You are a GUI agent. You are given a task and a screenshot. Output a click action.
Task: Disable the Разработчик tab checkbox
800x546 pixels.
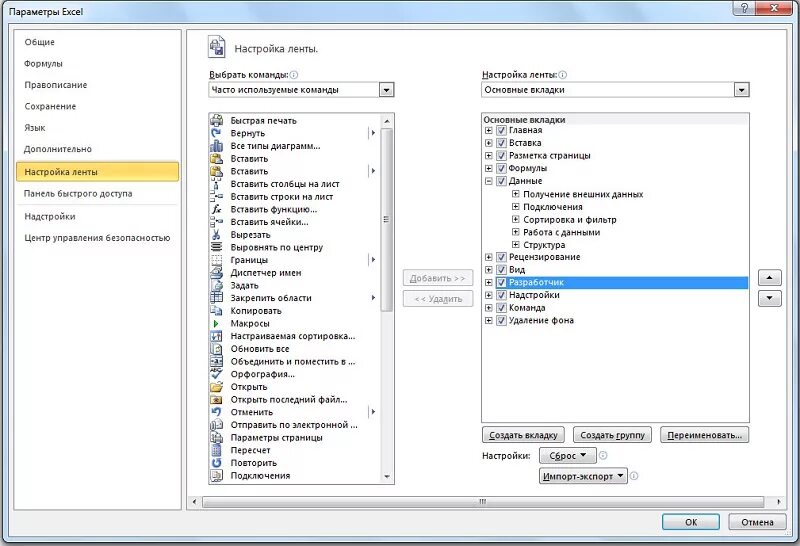click(x=502, y=282)
